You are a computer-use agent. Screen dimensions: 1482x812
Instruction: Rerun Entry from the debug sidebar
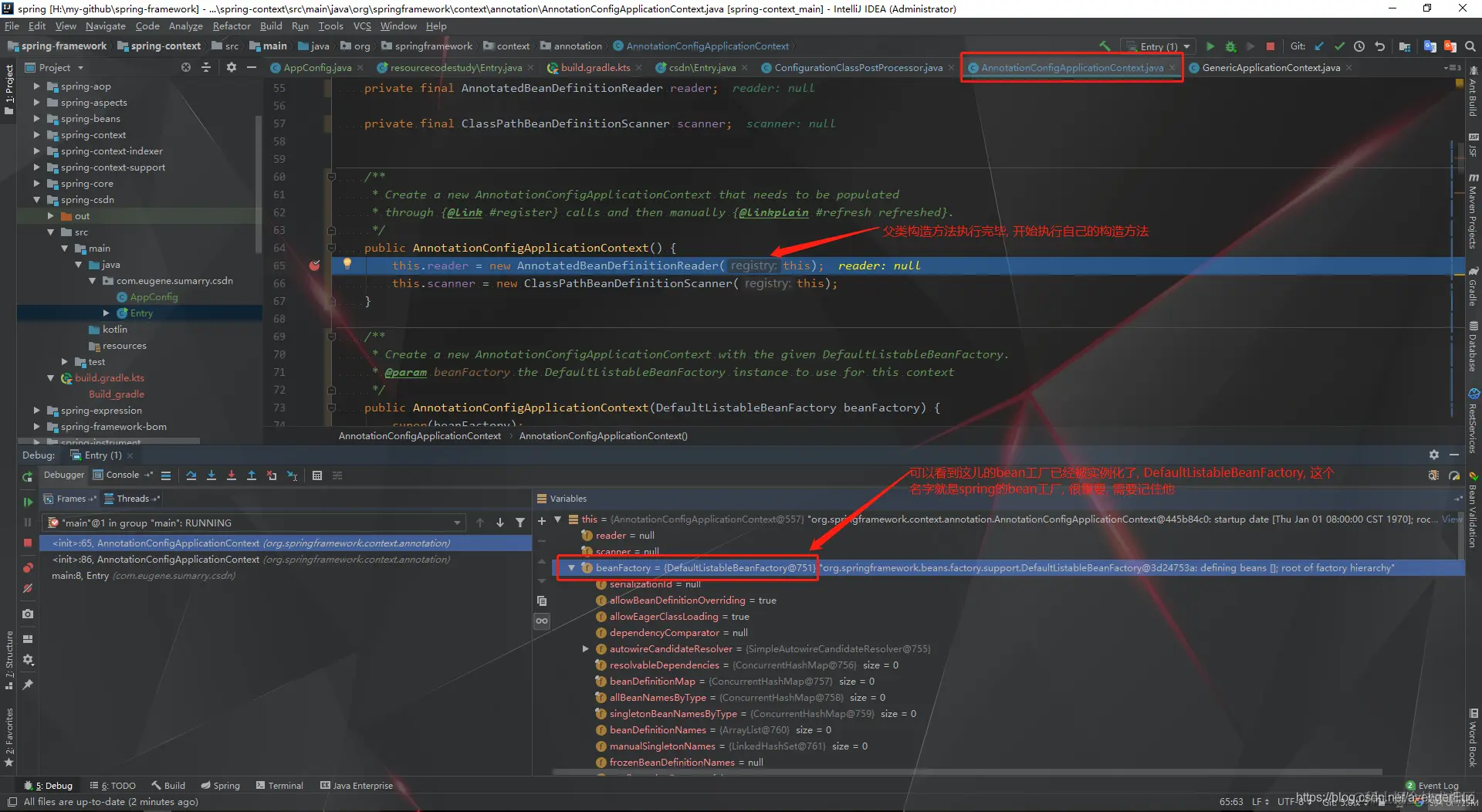(28, 477)
